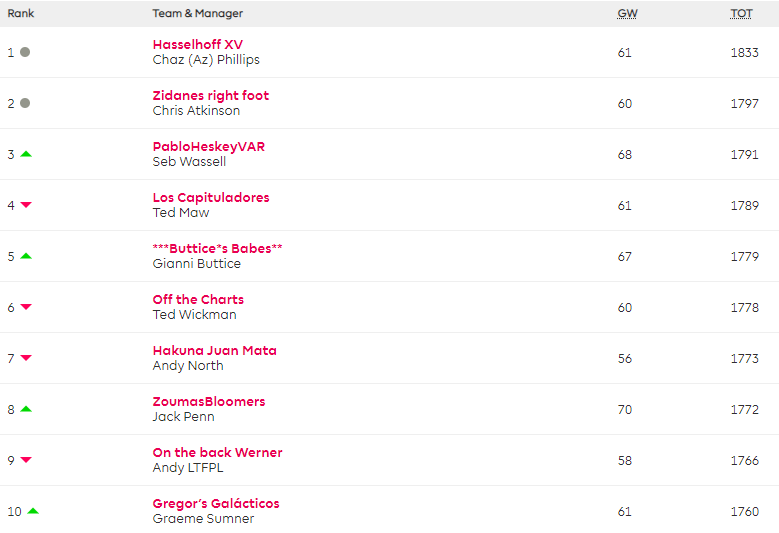Open the Hasselhoff XV team link
Viewport: 779px width, 533px height.
[197, 45]
